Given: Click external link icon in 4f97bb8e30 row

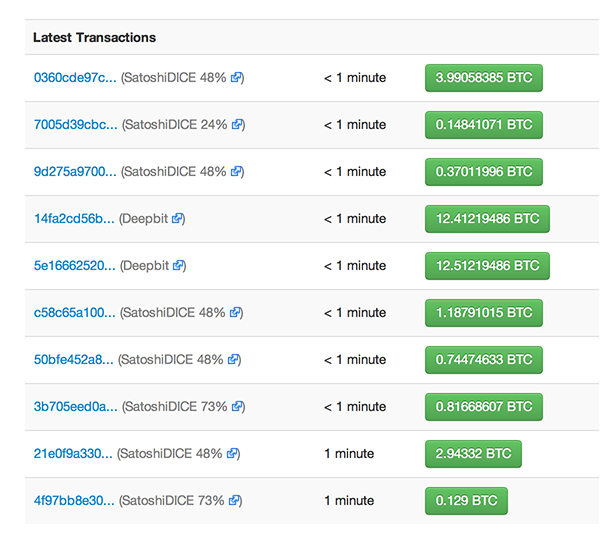Looking at the screenshot, I should click(x=234, y=500).
